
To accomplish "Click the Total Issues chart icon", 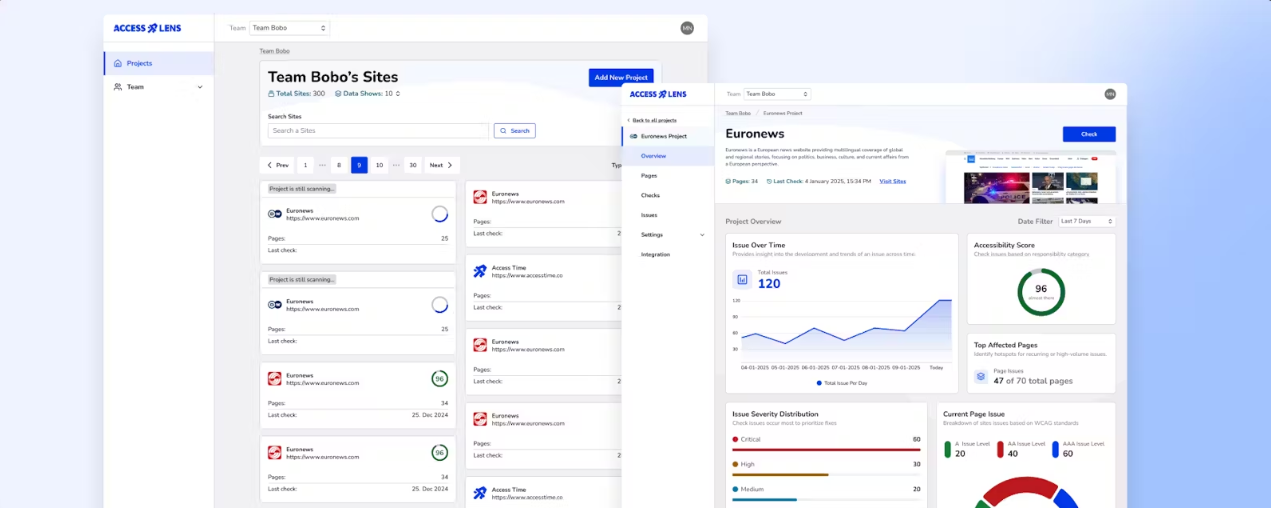I will point(742,279).
